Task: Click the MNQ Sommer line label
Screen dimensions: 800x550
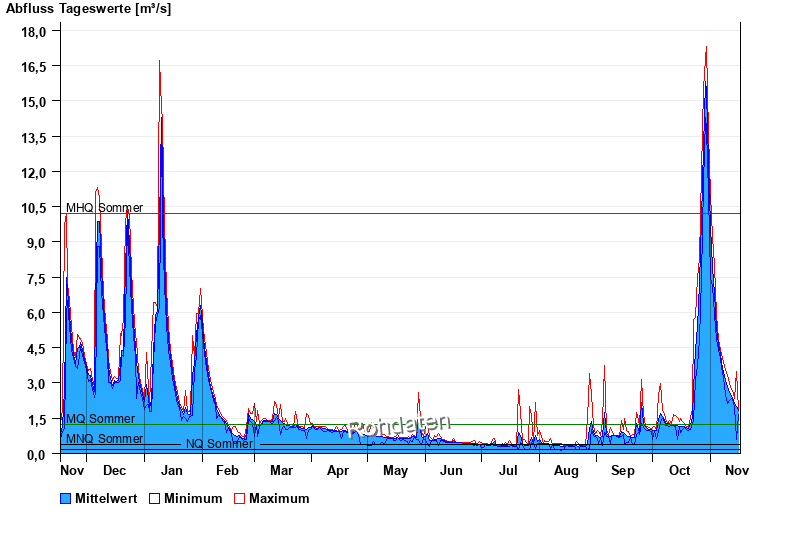Action: pos(104,439)
